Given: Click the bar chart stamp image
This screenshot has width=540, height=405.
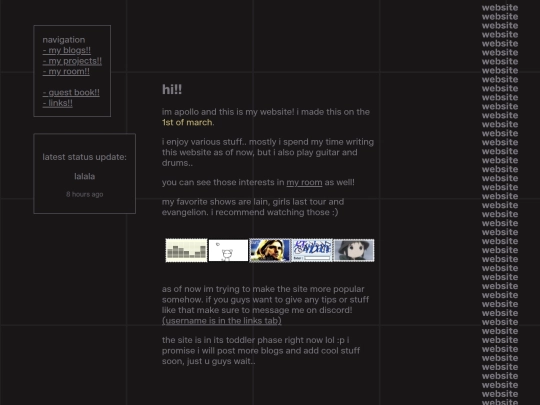Looking at the screenshot, I should pyautogui.click(x=186, y=250).
